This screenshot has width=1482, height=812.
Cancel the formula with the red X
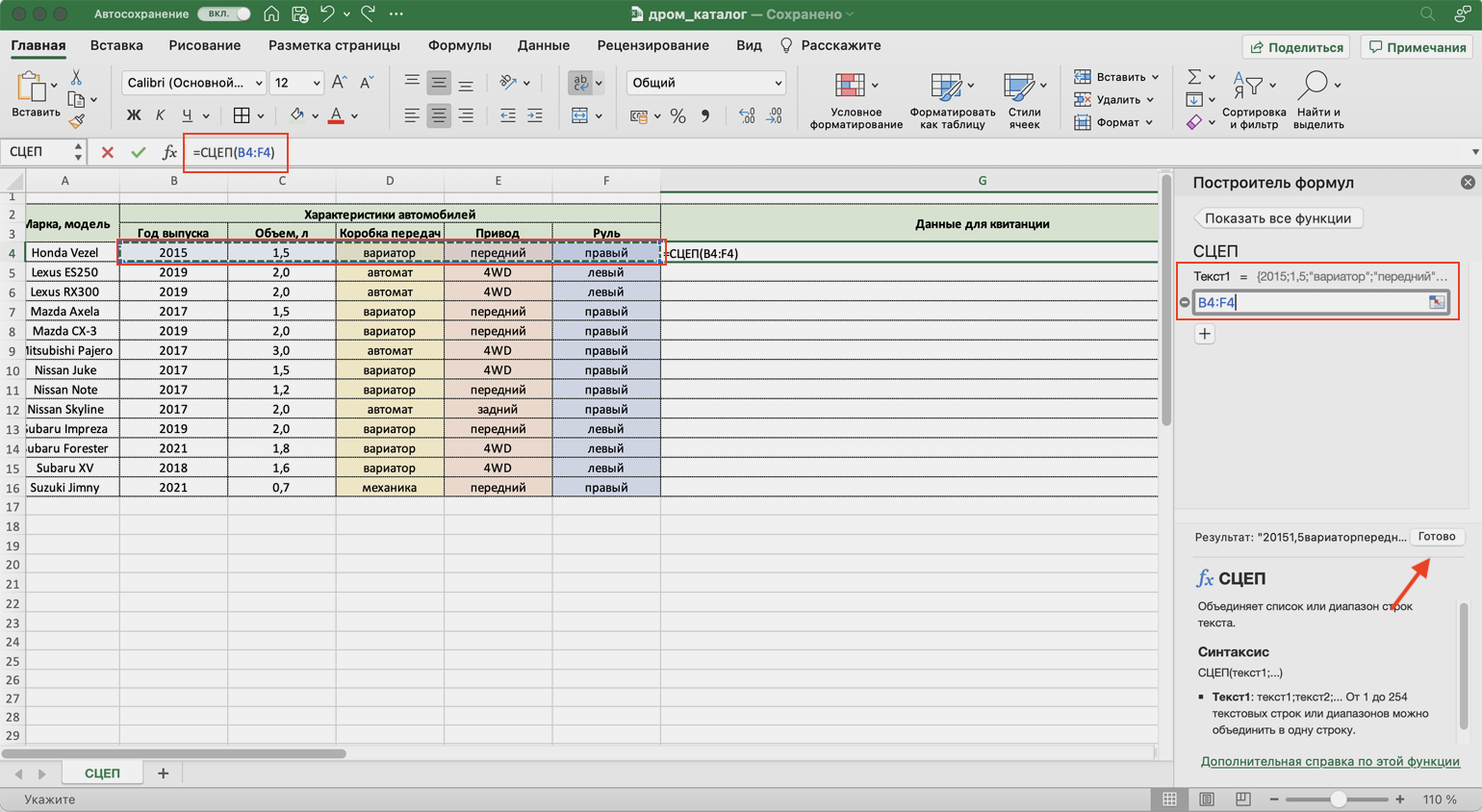tap(107, 152)
